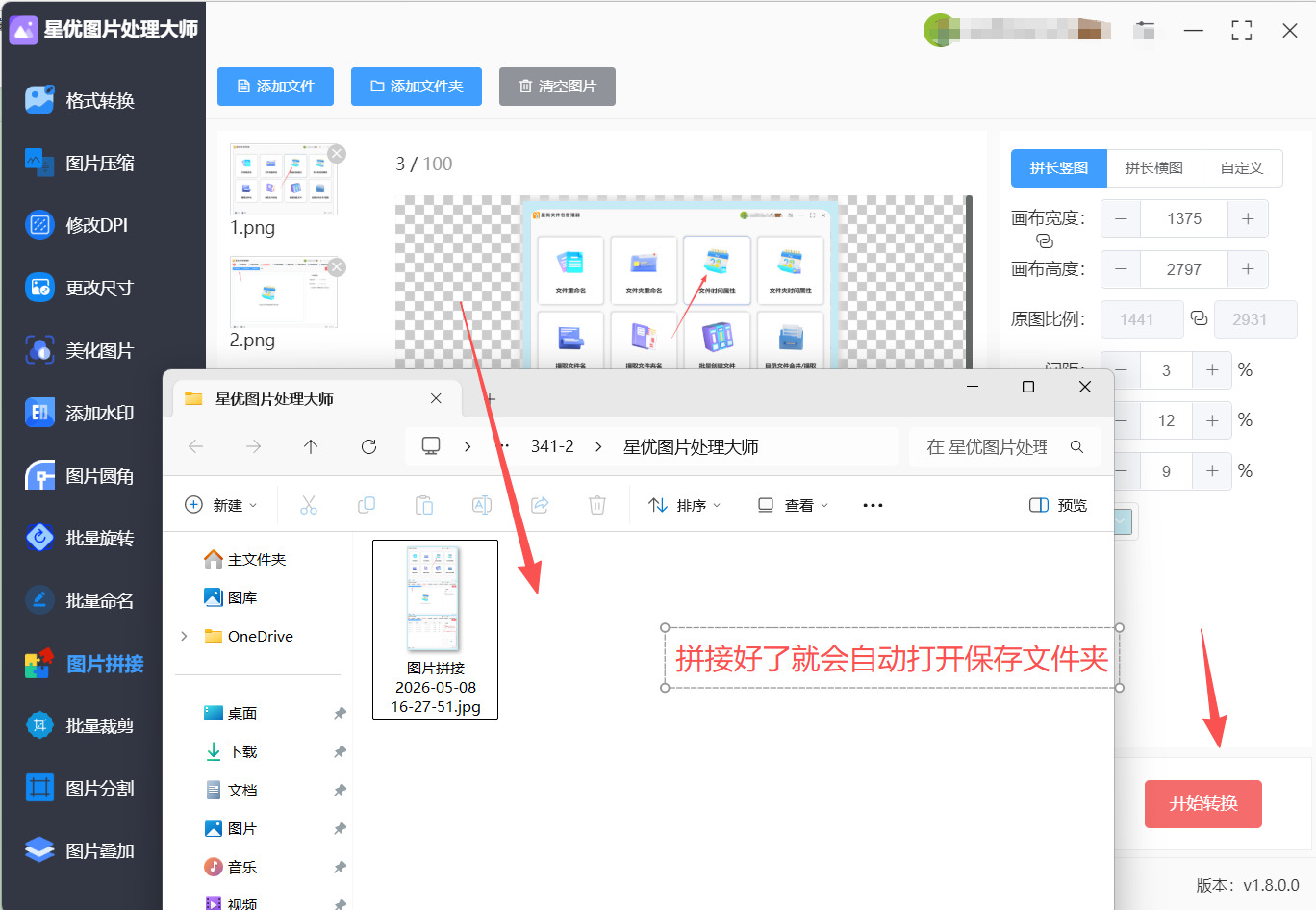
Task: Go back in File Explorer
Action: pos(196,446)
